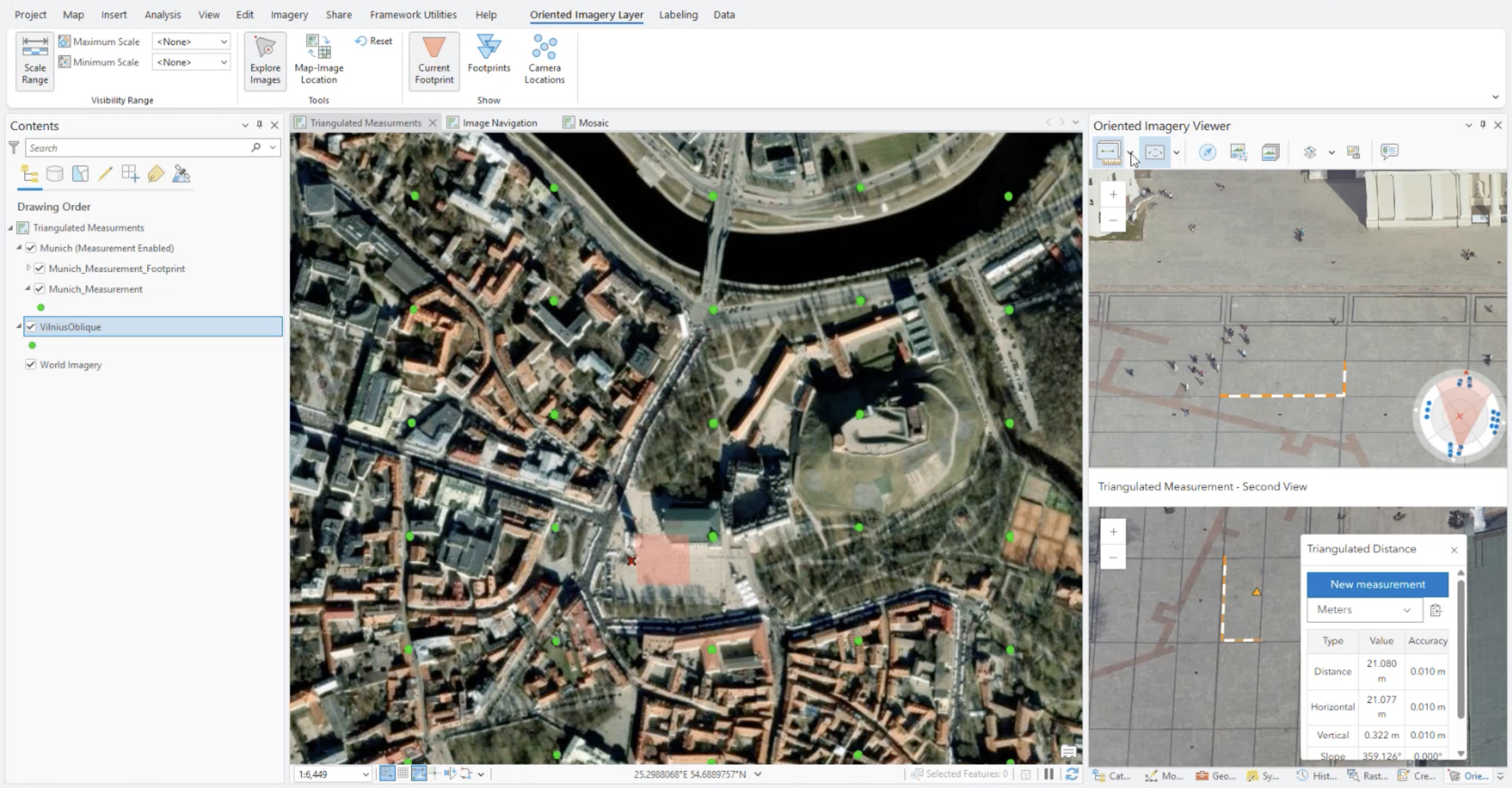Refresh the map view in status bar

point(1072,774)
